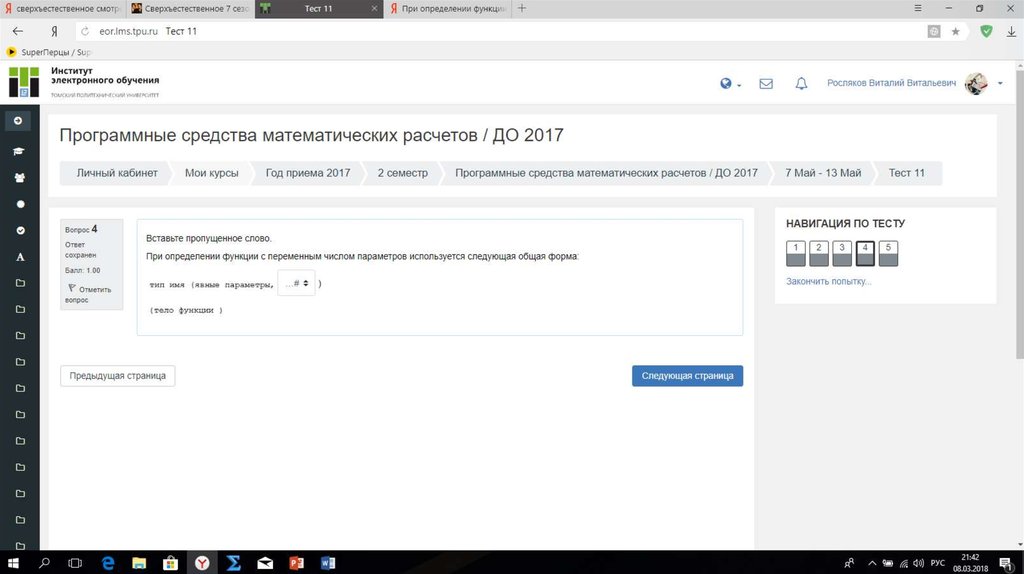This screenshot has height=574, width=1024.
Task: Jump to question 3 in test navigation
Action: coord(842,253)
